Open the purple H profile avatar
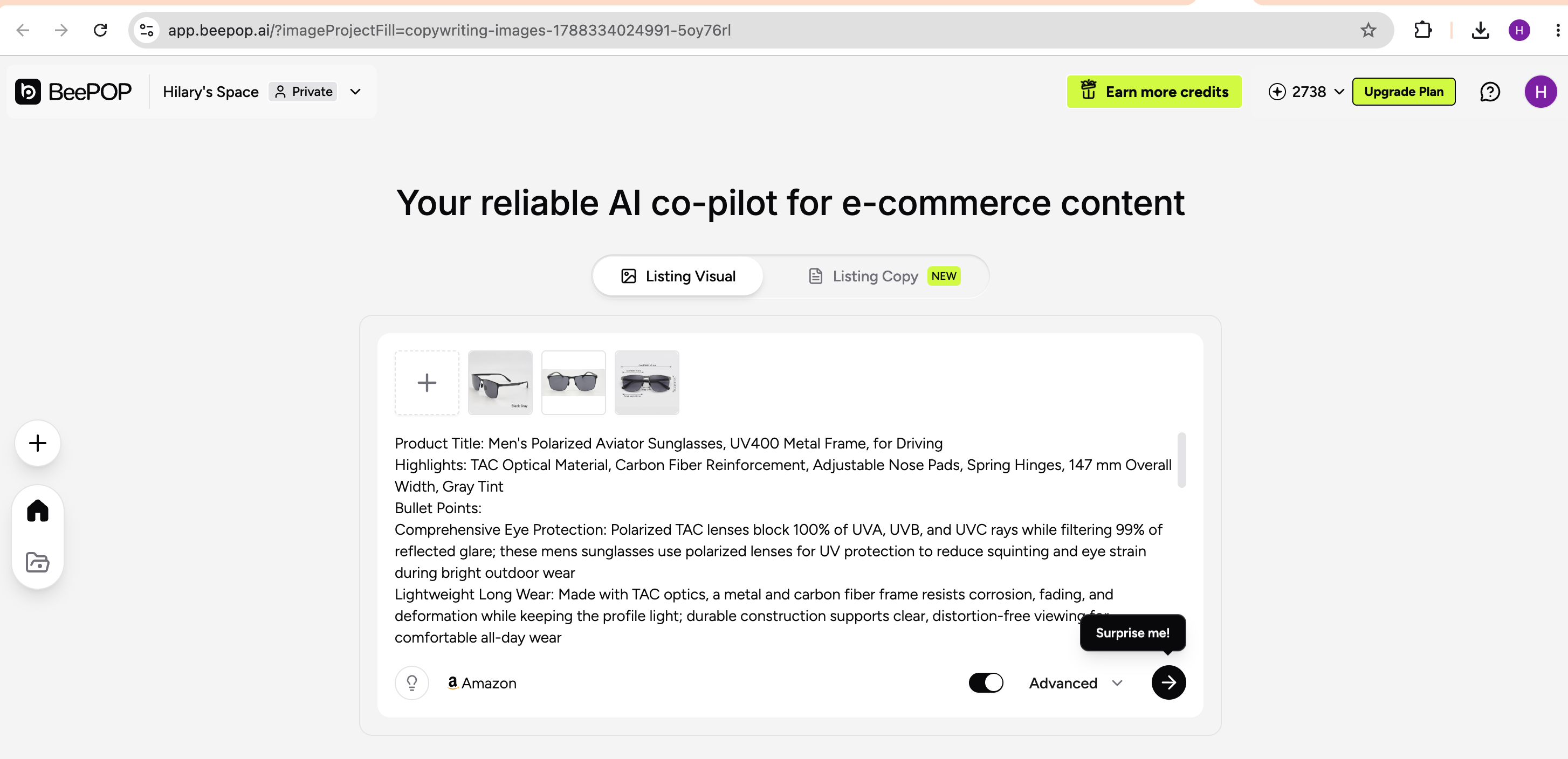The height and width of the screenshot is (759, 1568). 1540,92
